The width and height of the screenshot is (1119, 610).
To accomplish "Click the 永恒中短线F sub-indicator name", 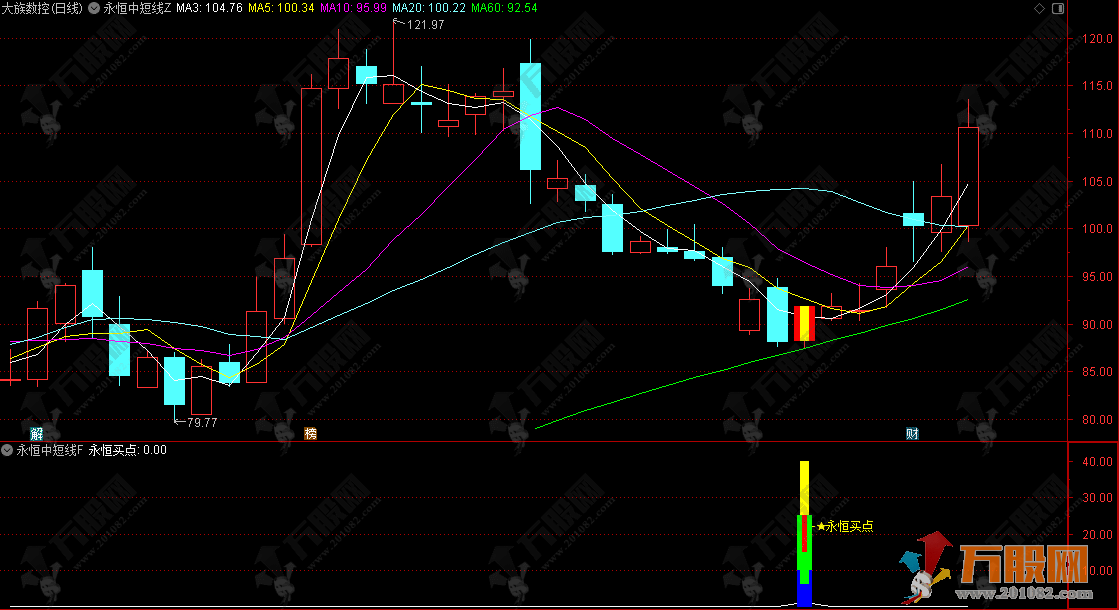I will coord(50,450).
